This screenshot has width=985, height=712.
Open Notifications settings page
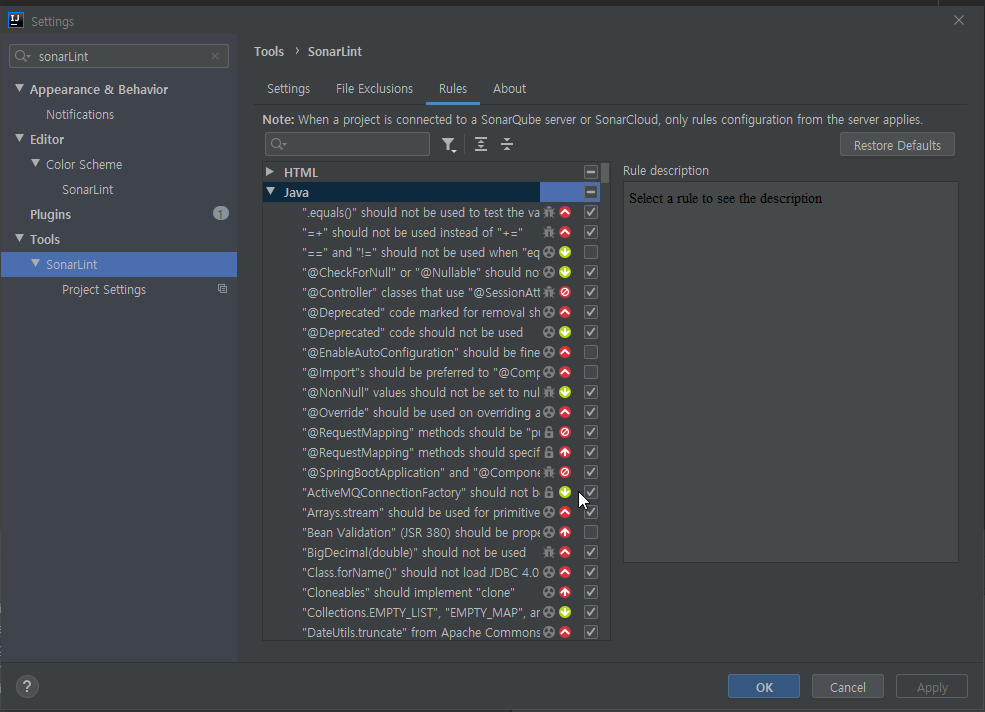80,114
